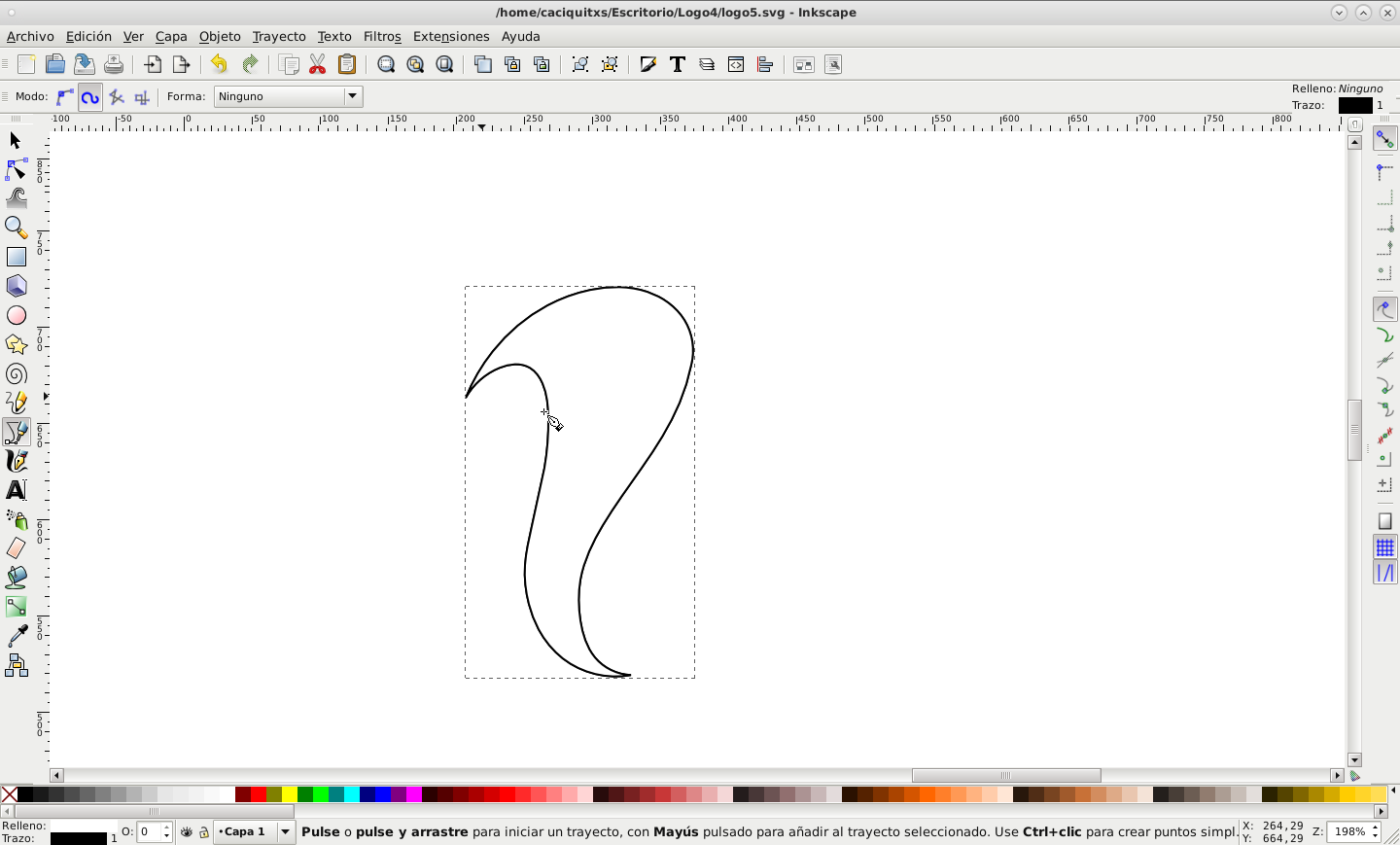The width and height of the screenshot is (1400, 845).
Task: Open the Filtros menu
Action: tap(382, 37)
